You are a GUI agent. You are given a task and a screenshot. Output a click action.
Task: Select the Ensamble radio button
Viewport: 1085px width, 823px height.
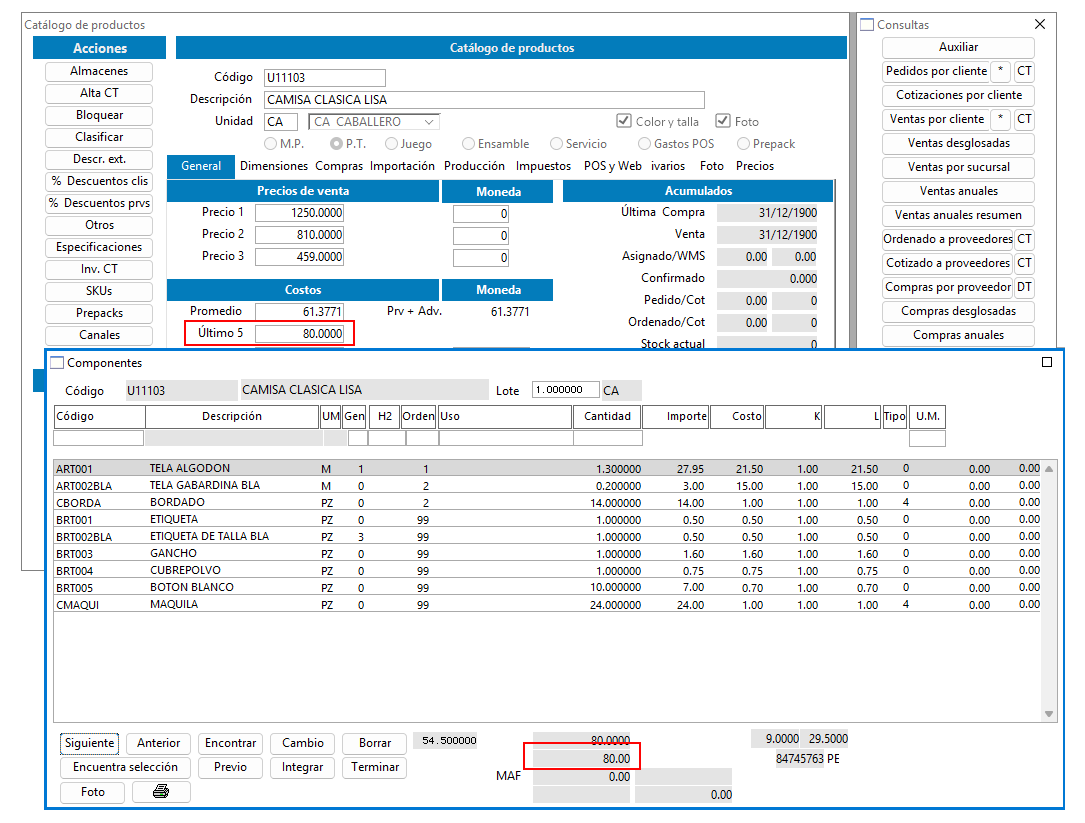pos(468,143)
